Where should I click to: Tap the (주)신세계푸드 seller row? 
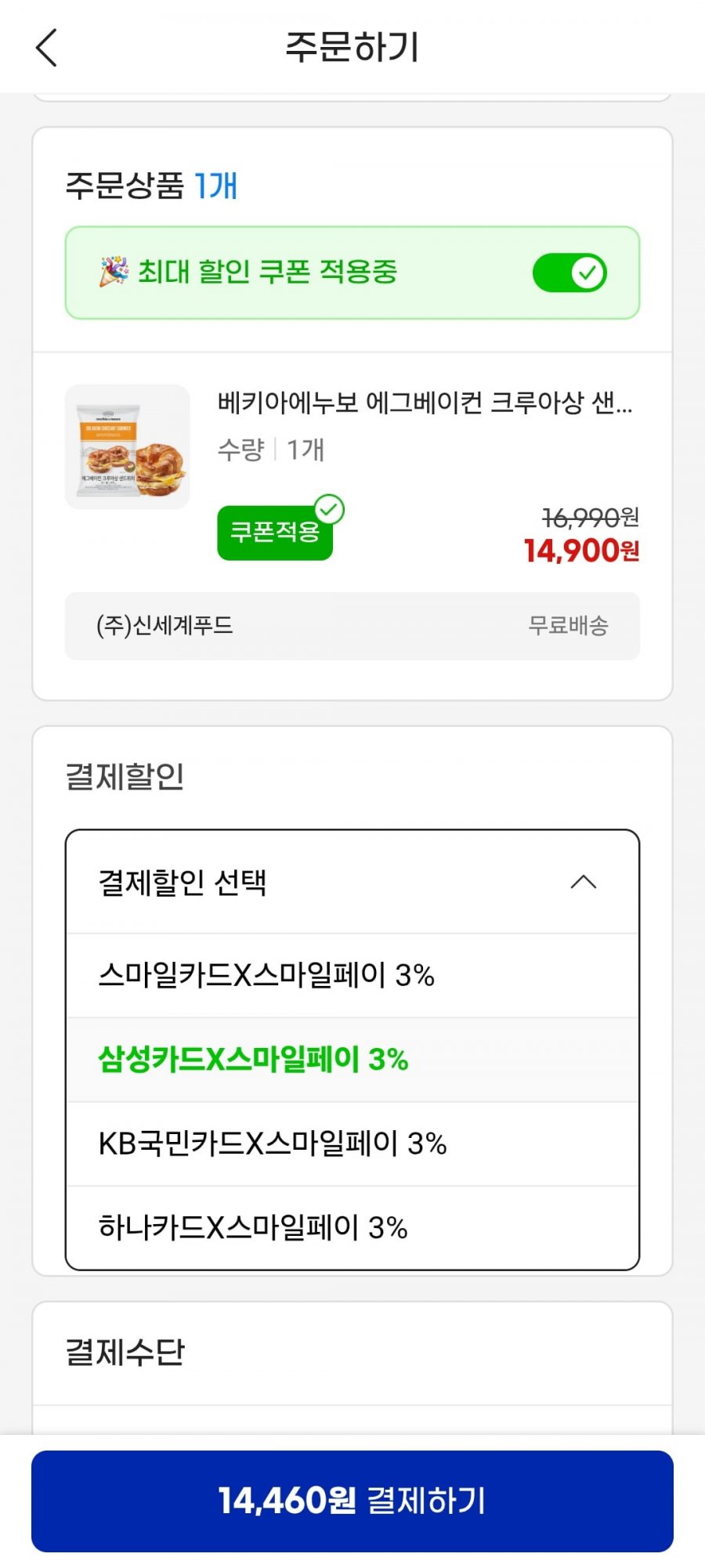pos(352,626)
